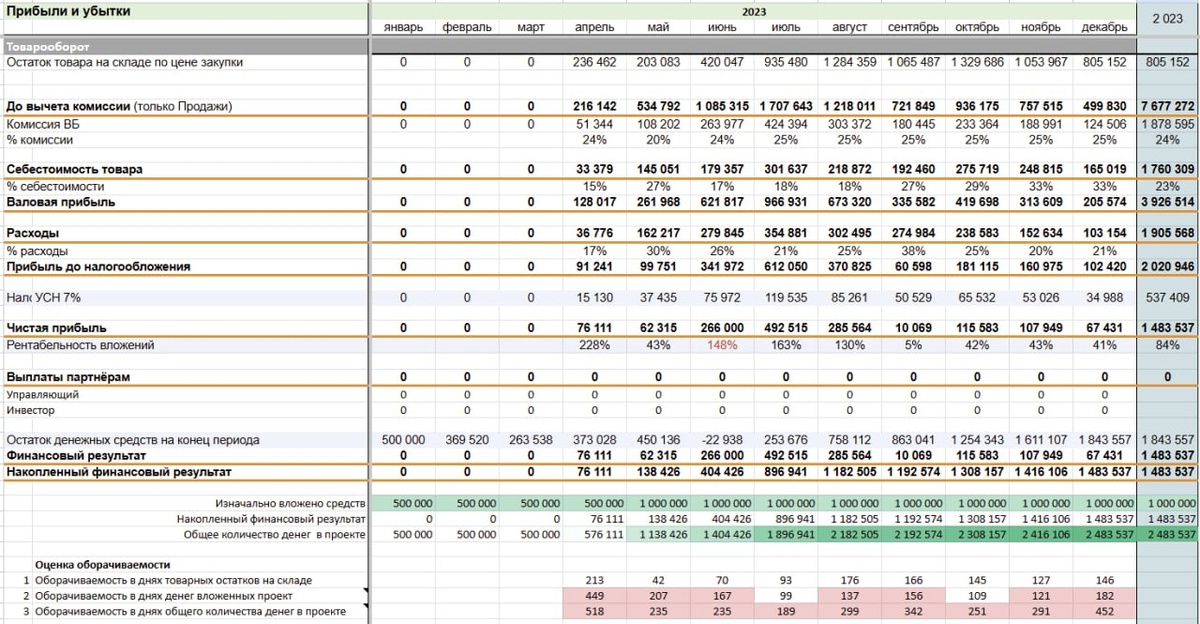1200x624 pixels.
Task: Select the "Расходы" row label
Action: [x=31, y=233]
